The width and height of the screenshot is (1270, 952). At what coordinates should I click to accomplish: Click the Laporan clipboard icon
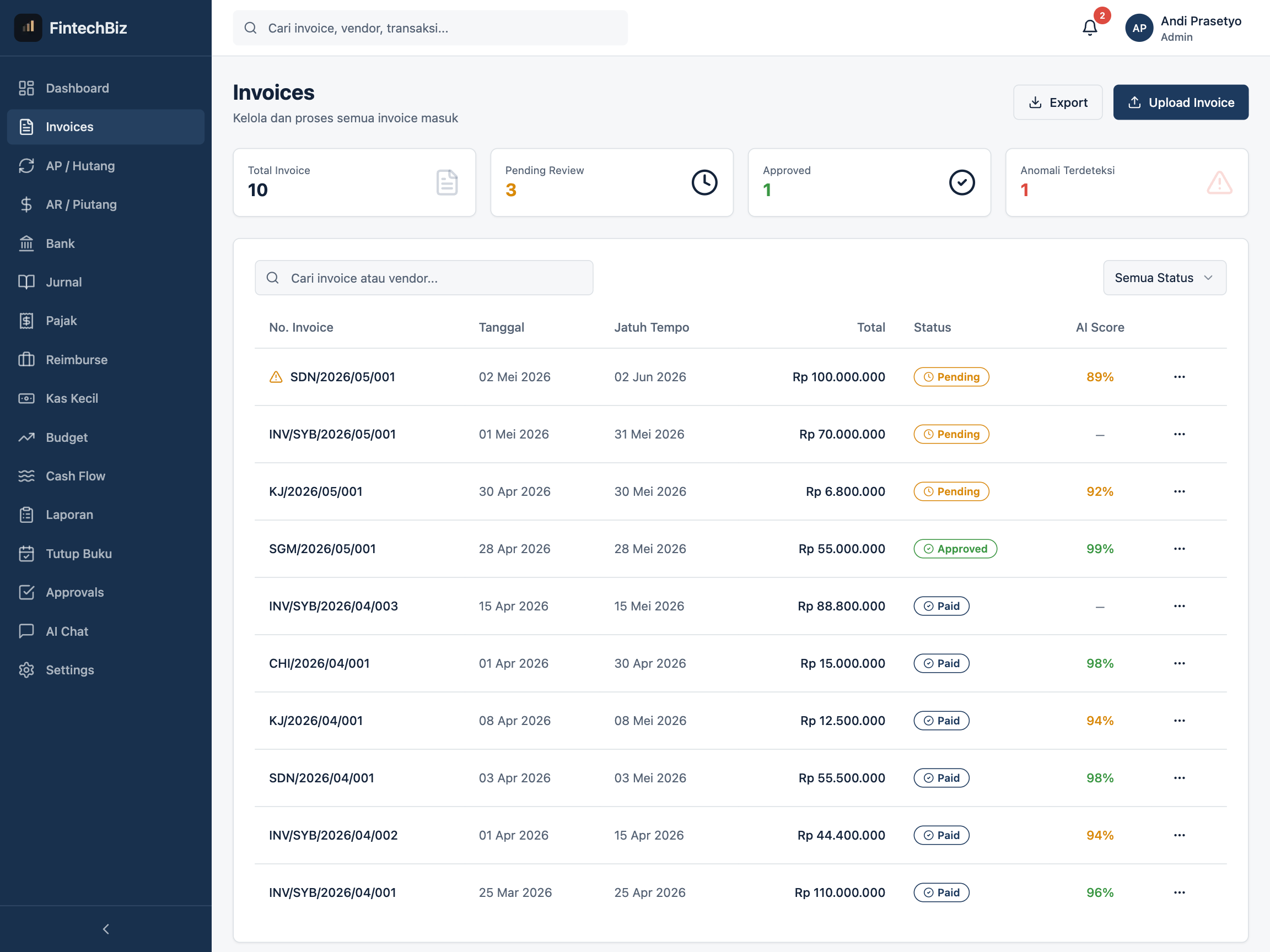tap(26, 515)
